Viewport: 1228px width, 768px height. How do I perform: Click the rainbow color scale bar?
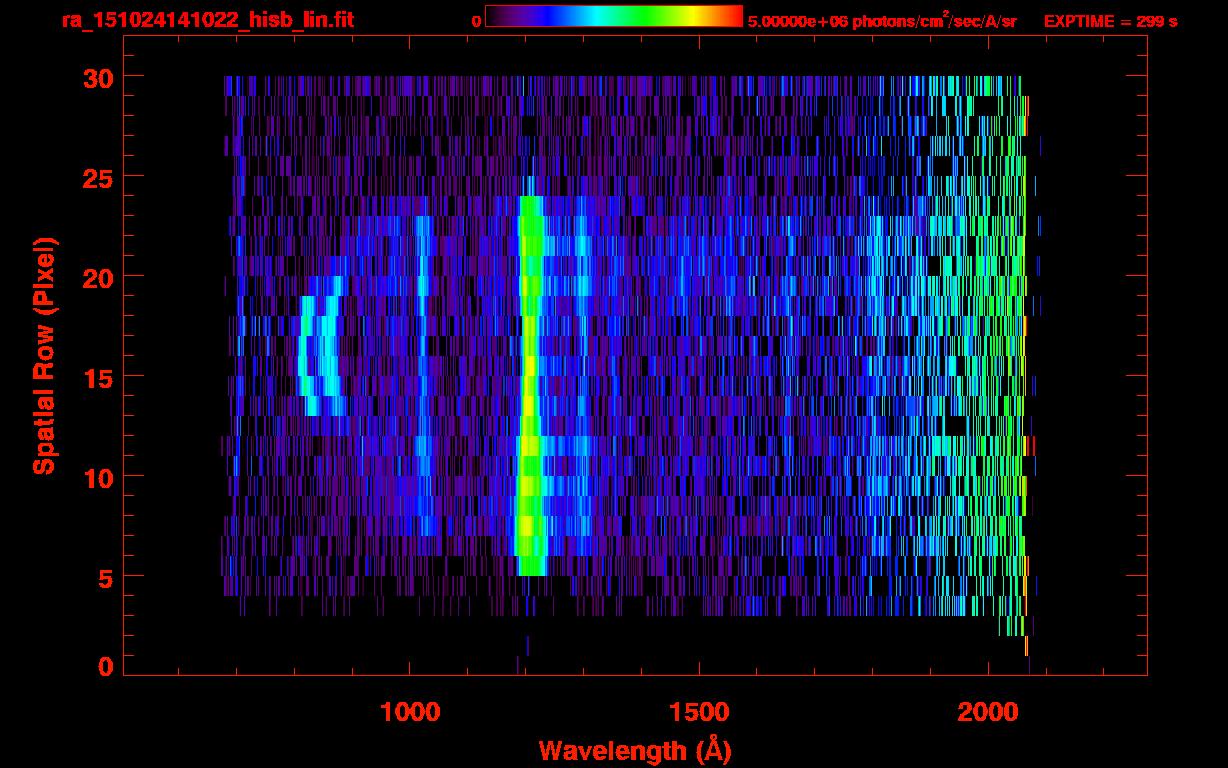coord(614,17)
